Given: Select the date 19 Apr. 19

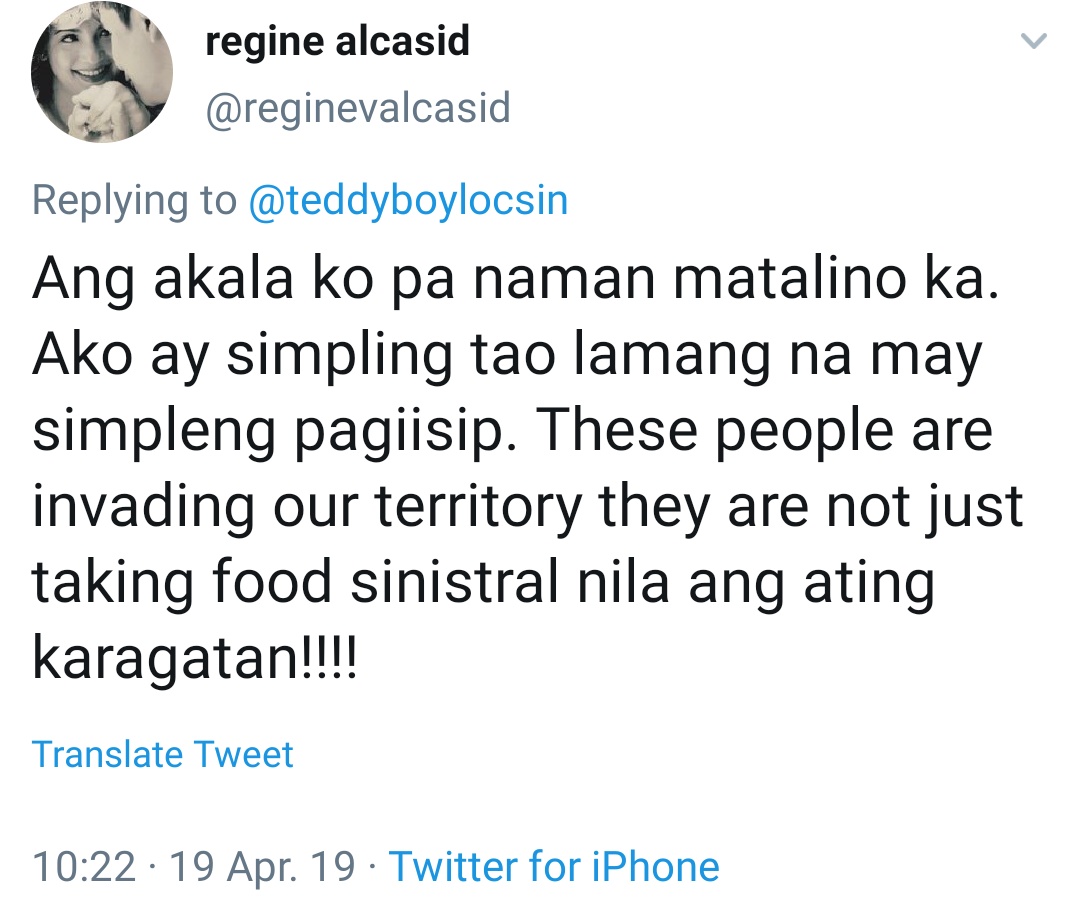Looking at the screenshot, I should (262, 866).
